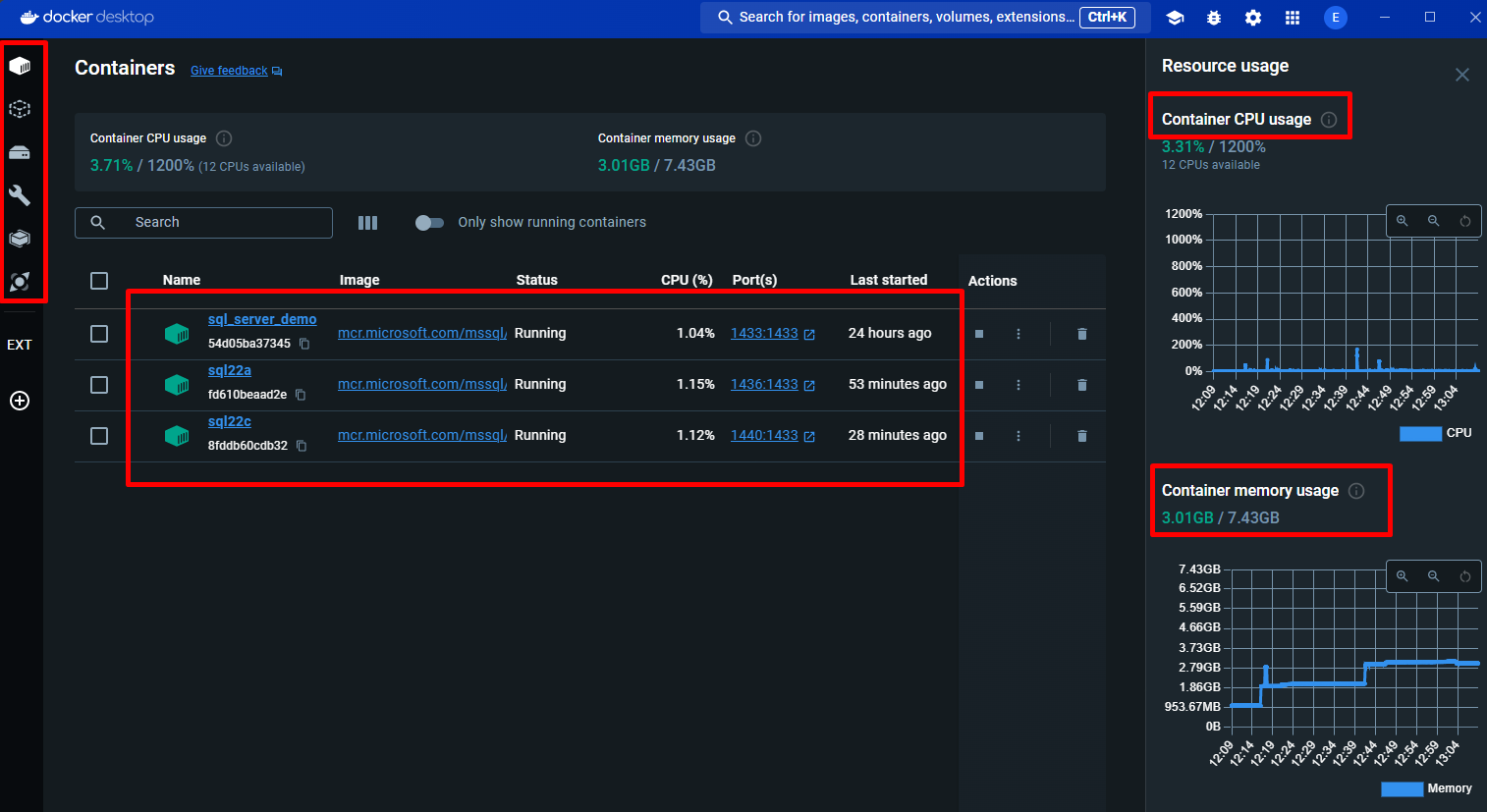The width and height of the screenshot is (1487, 812).
Task: Focus the containers Search field
Action: pos(203,223)
